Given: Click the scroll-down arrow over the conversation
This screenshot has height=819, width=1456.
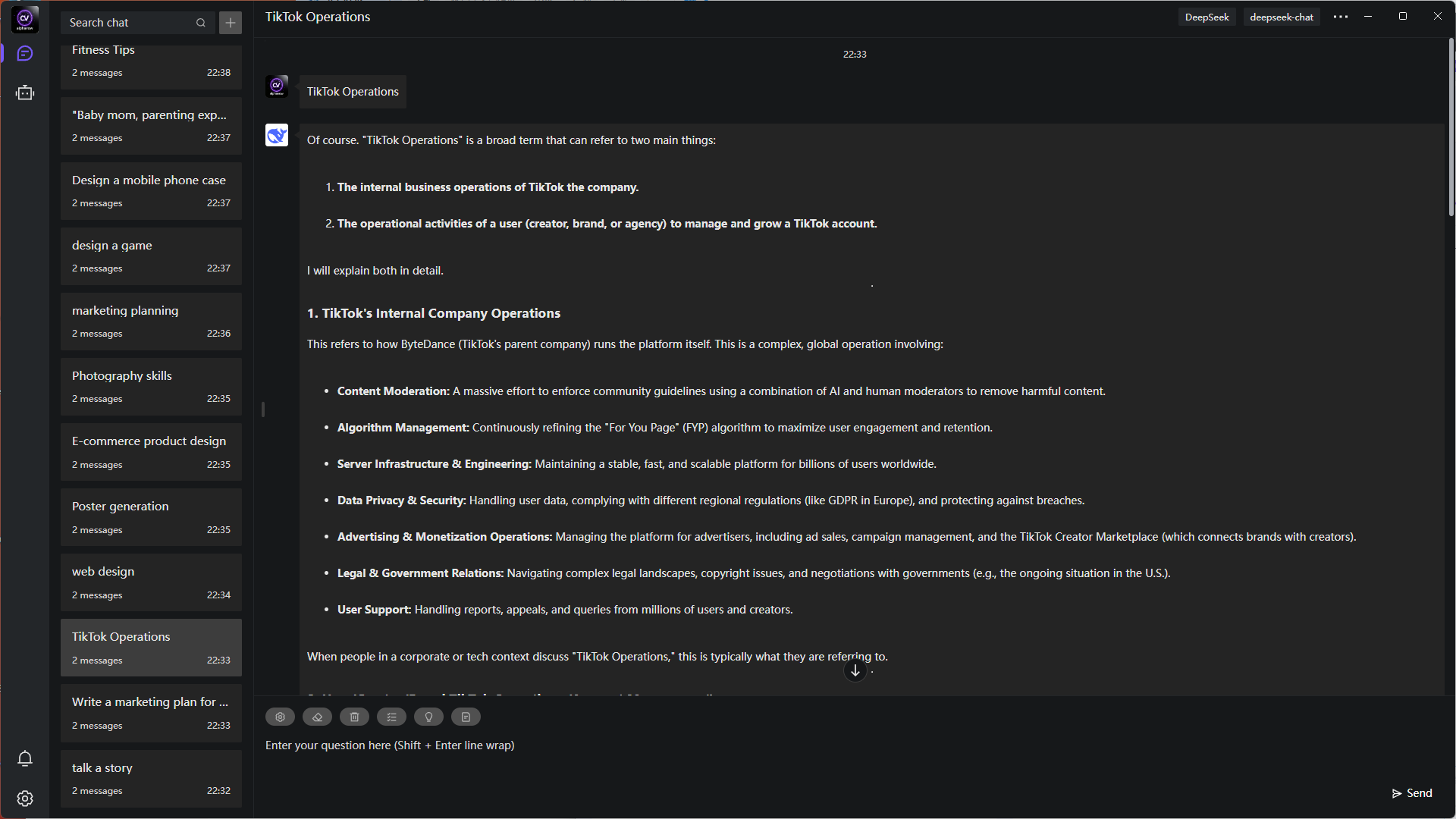Looking at the screenshot, I should point(855,670).
